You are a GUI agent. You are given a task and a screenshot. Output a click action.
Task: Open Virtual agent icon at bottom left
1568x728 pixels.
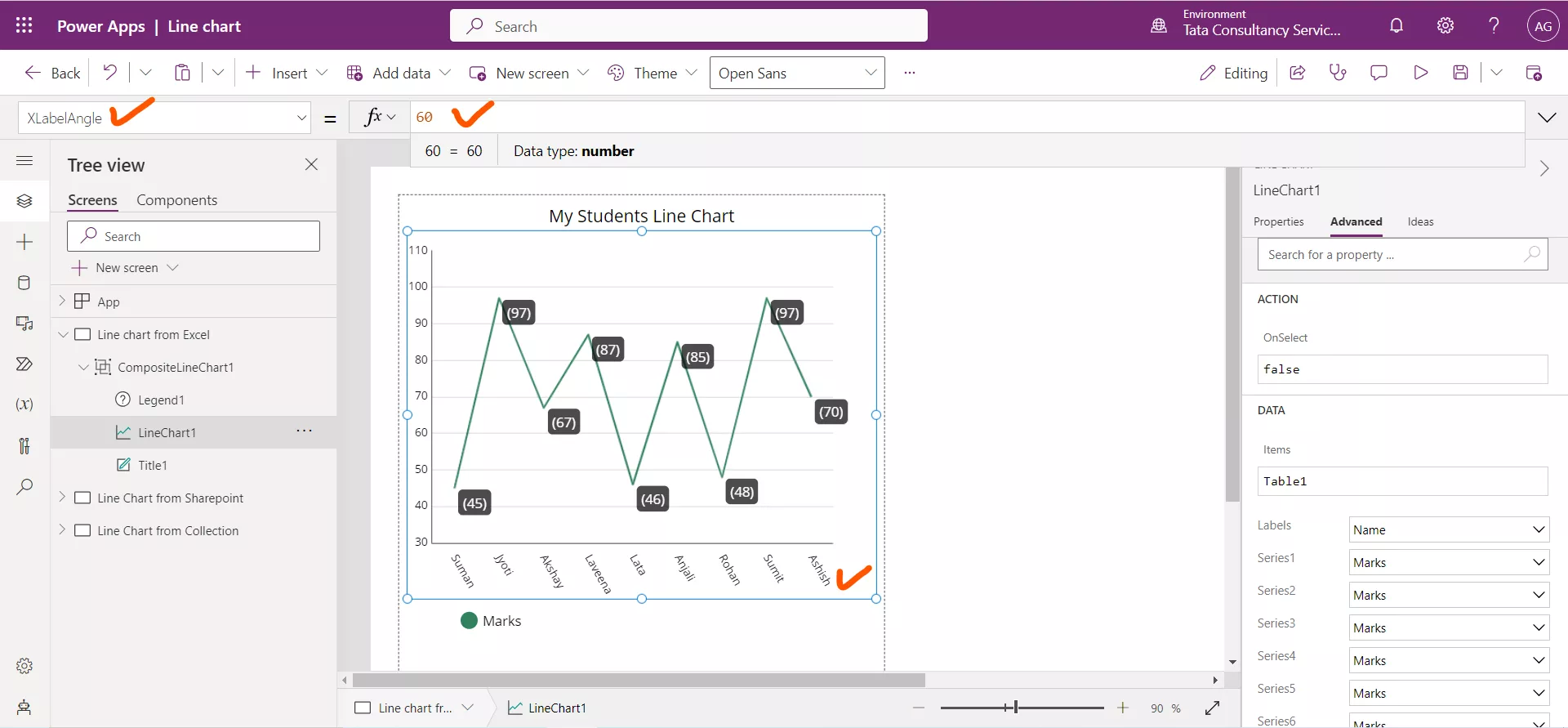pos(24,707)
